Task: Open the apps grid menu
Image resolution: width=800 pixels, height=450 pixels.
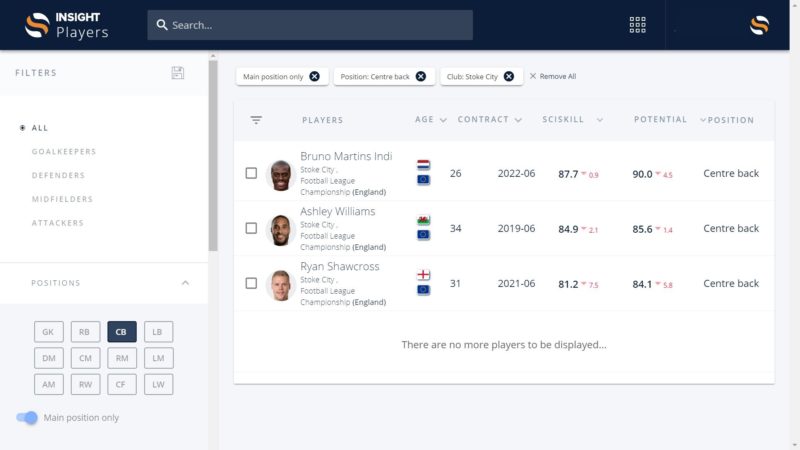Action: pyautogui.click(x=637, y=24)
